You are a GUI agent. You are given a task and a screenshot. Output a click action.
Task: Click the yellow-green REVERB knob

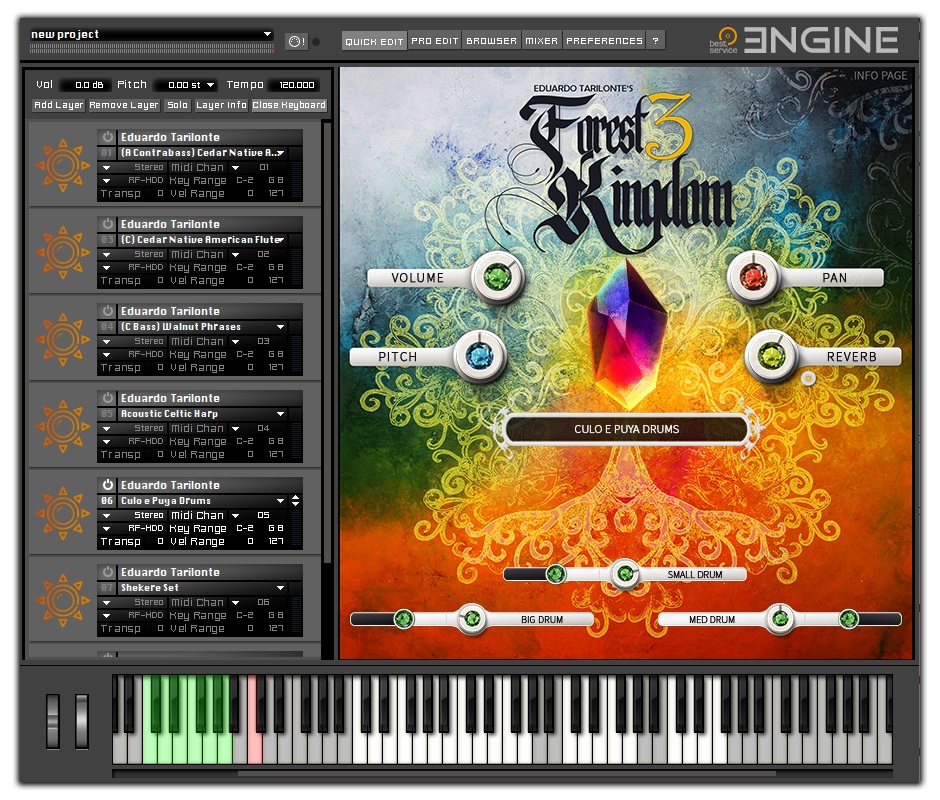771,356
